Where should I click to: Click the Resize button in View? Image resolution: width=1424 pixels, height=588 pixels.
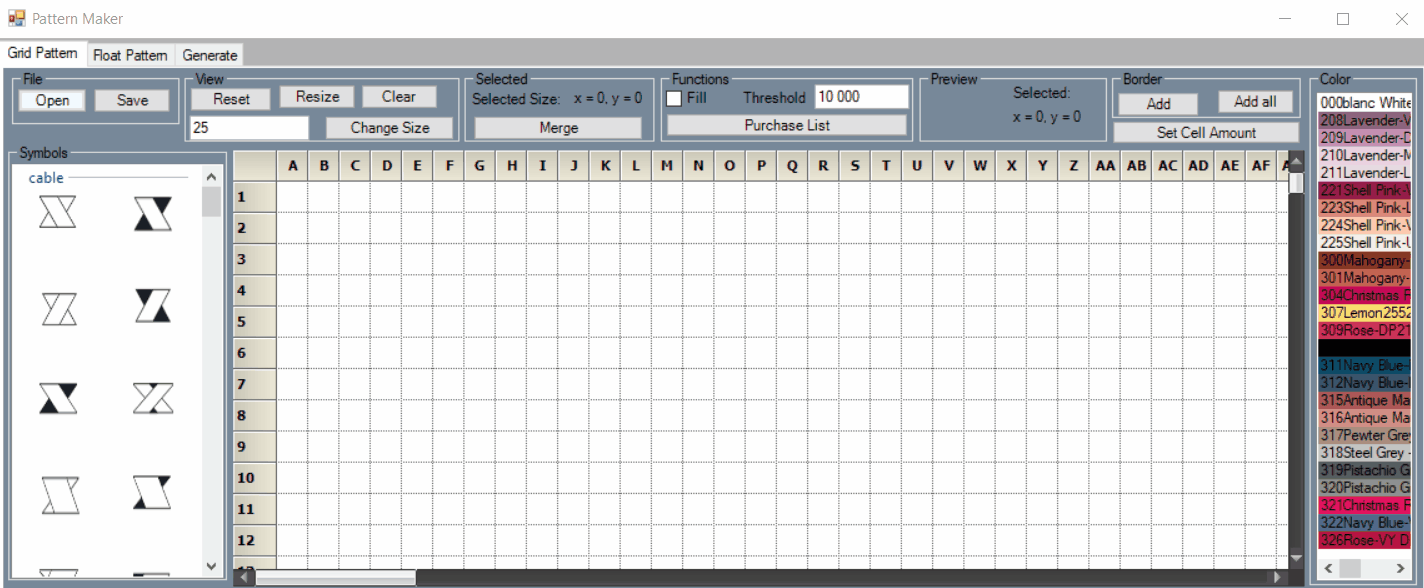318,97
